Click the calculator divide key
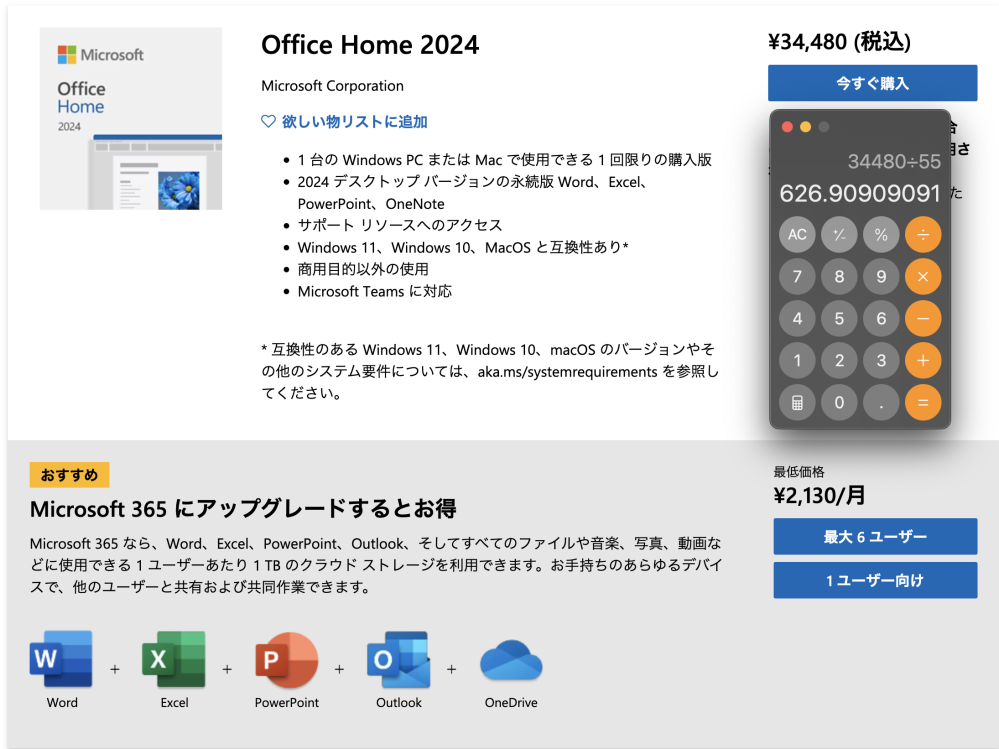The width and height of the screenshot is (999, 749). coord(923,234)
